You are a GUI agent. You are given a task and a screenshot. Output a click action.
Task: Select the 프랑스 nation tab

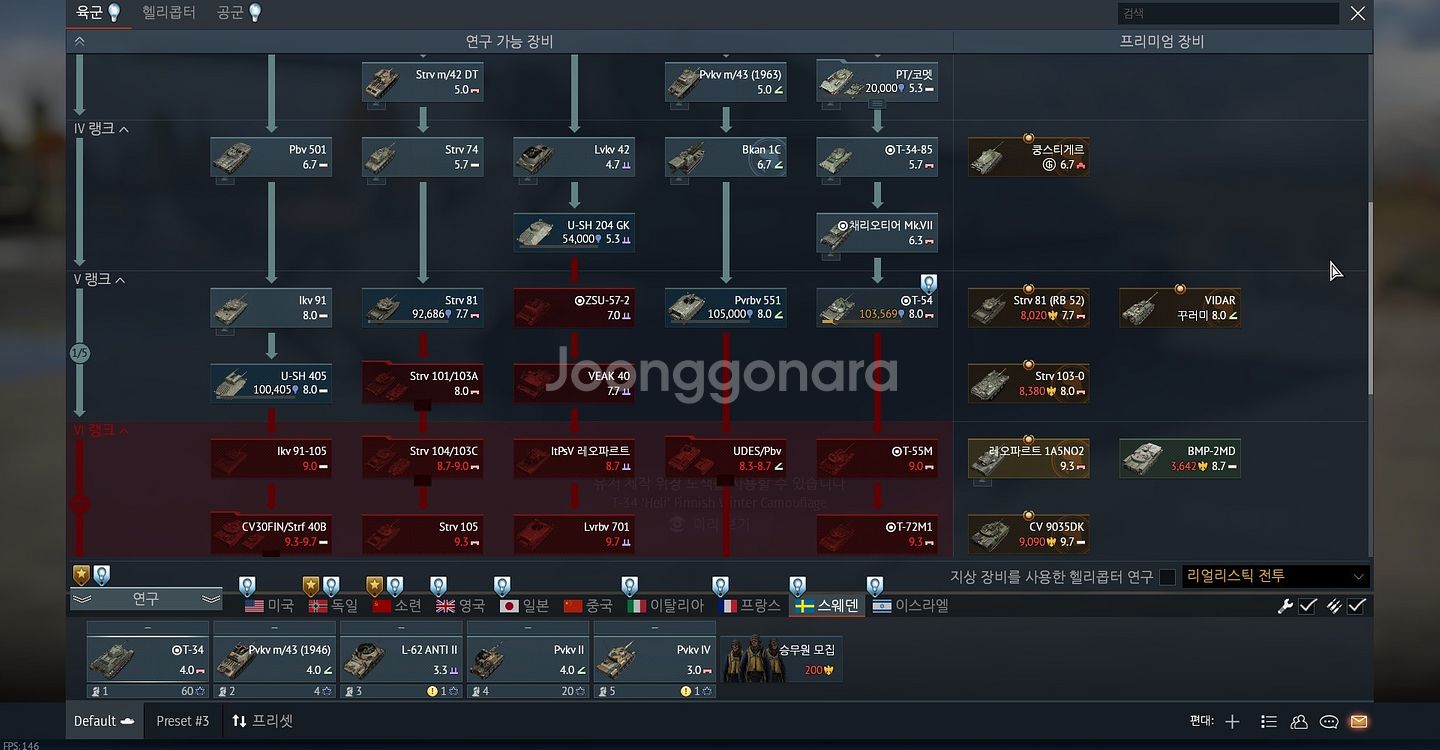point(749,606)
